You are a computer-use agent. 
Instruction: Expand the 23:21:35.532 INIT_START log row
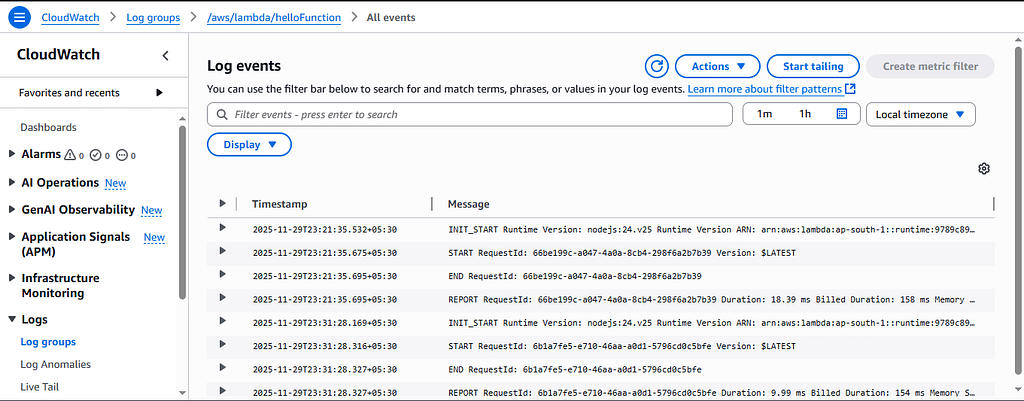click(x=223, y=227)
